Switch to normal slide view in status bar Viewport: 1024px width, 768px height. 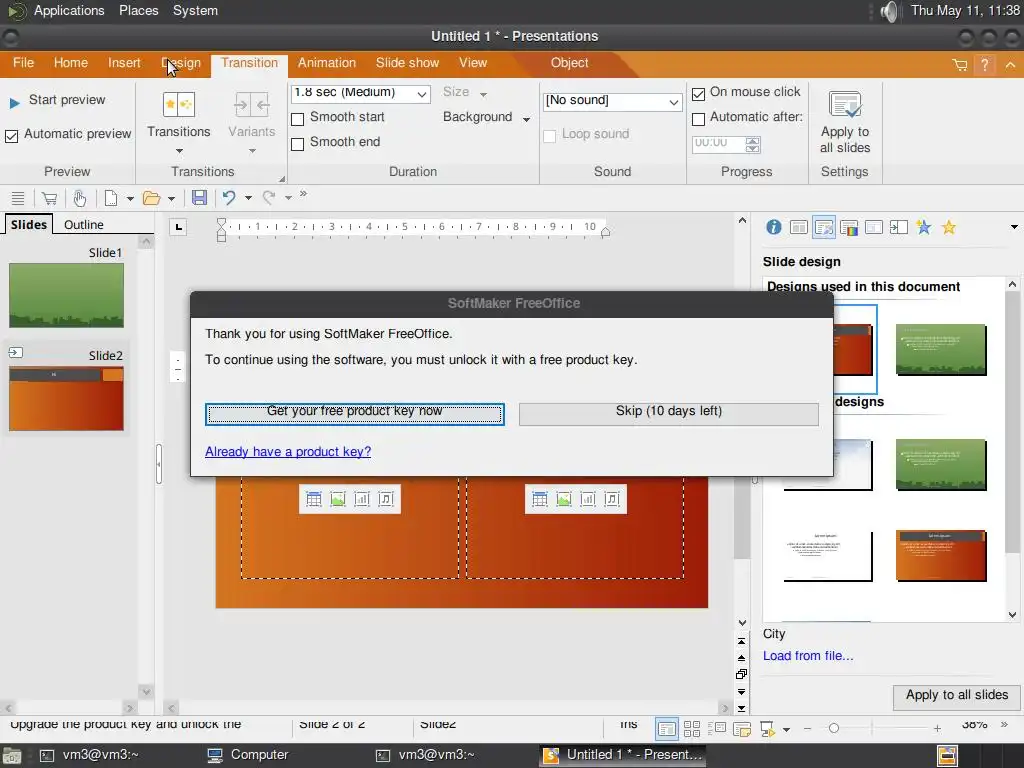coord(666,729)
